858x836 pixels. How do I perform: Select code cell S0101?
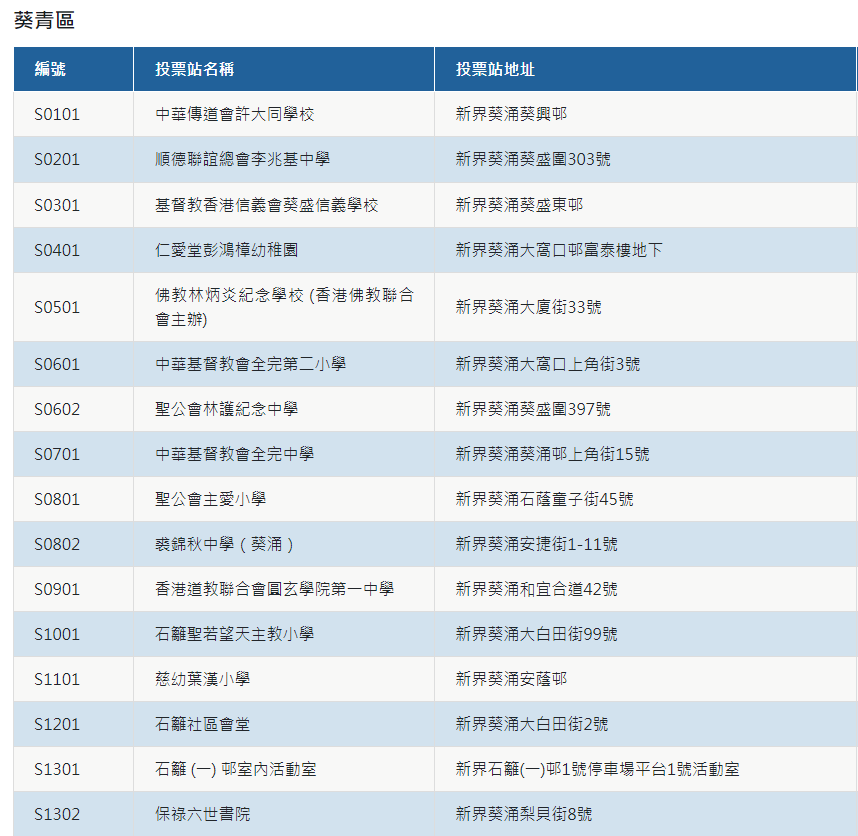[57, 114]
